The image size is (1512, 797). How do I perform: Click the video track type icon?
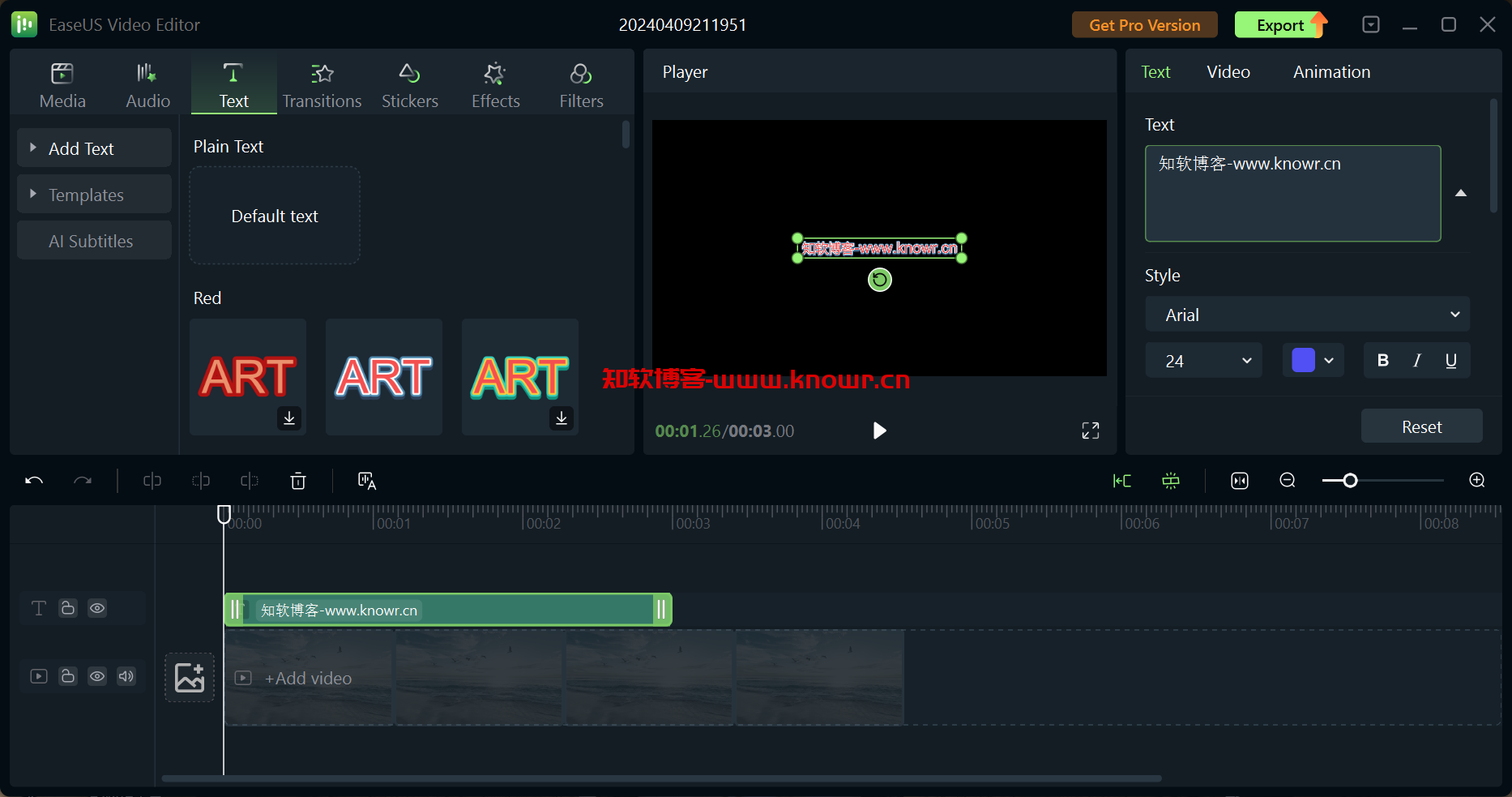(x=39, y=676)
